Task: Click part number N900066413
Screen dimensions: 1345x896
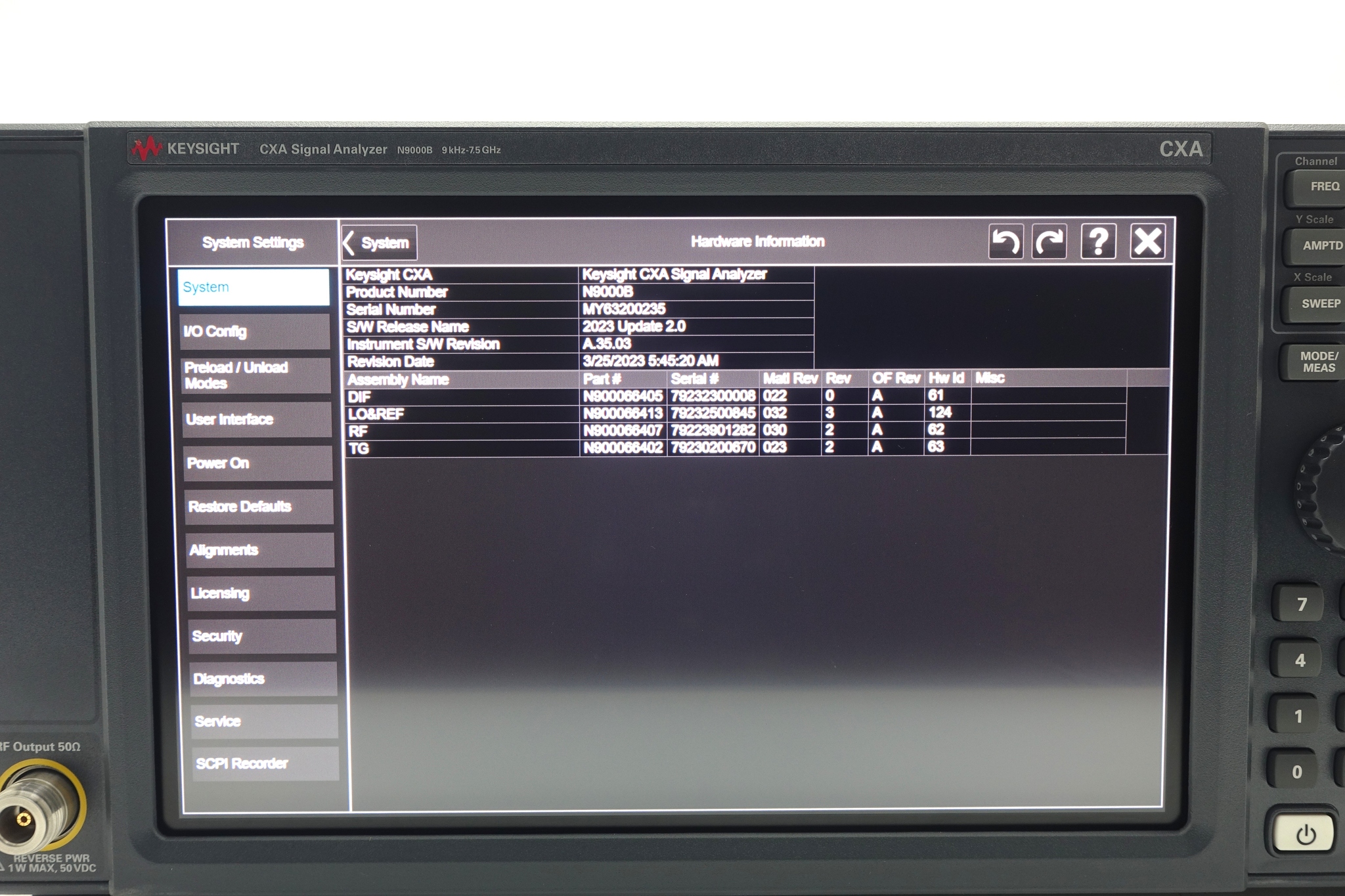Action: pyautogui.click(x=623, y=413)
